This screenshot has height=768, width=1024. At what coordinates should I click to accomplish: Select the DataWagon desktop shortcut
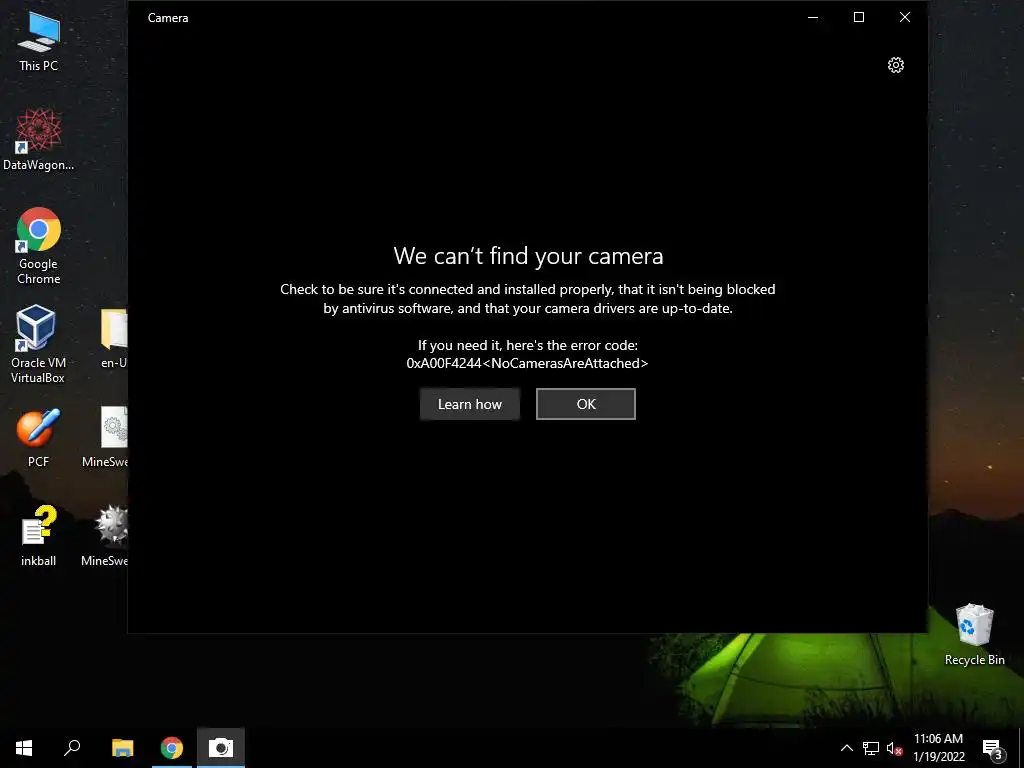pyautogui.click(x=38, y=140)
